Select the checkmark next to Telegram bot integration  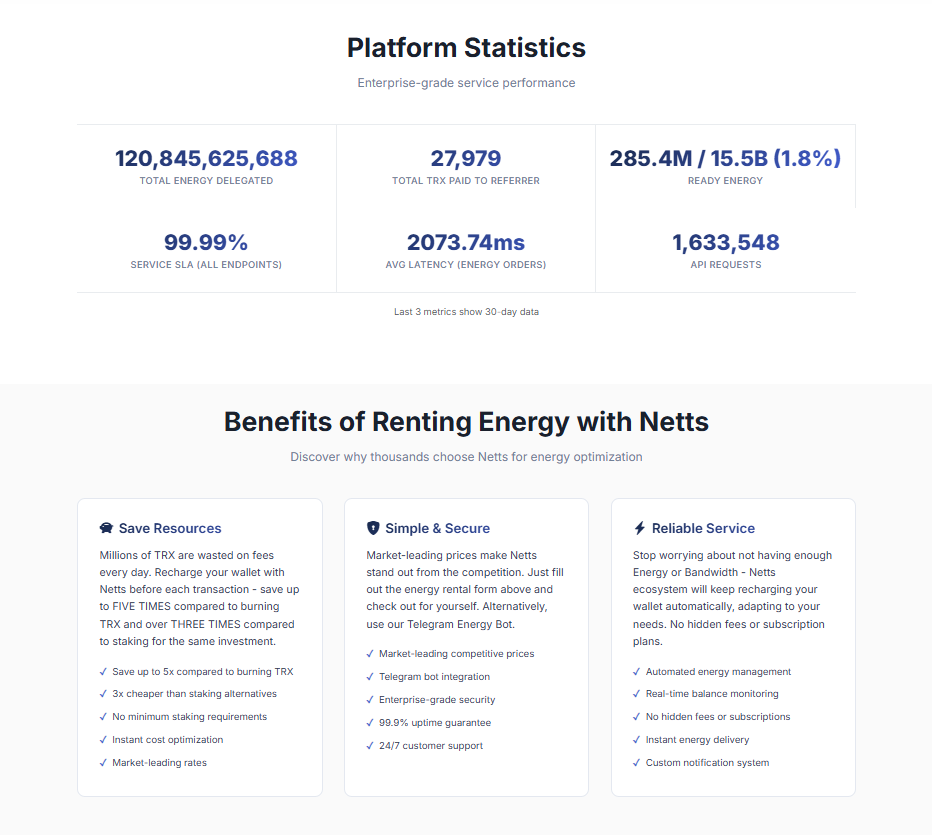(370, 677)
